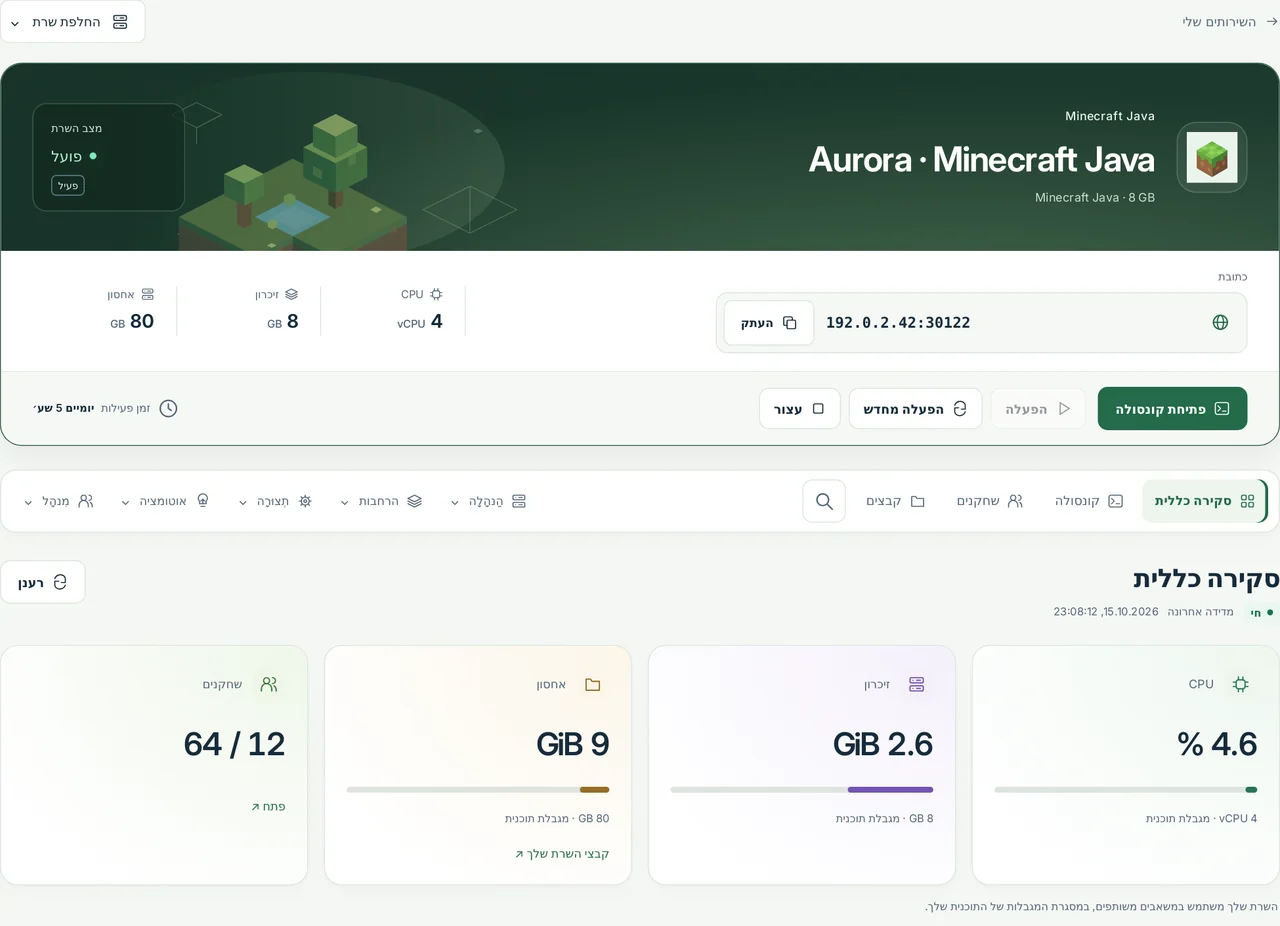The width and height of the screenshot is (1280, 926).
Task: Open the קבצים tab
Action: pyautogui.click(x=895, y=501)
